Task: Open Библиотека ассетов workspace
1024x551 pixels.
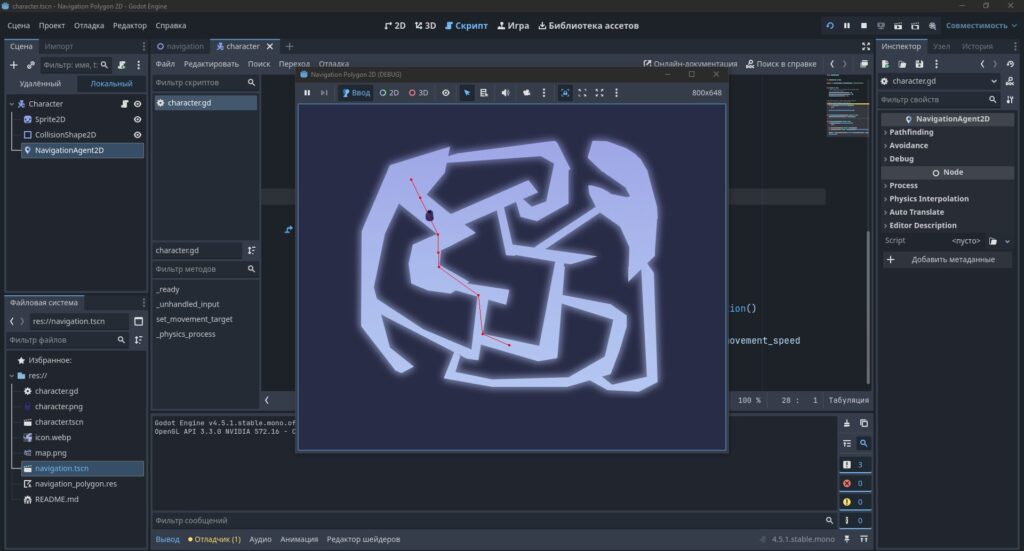Action: (x=588, y=25)
